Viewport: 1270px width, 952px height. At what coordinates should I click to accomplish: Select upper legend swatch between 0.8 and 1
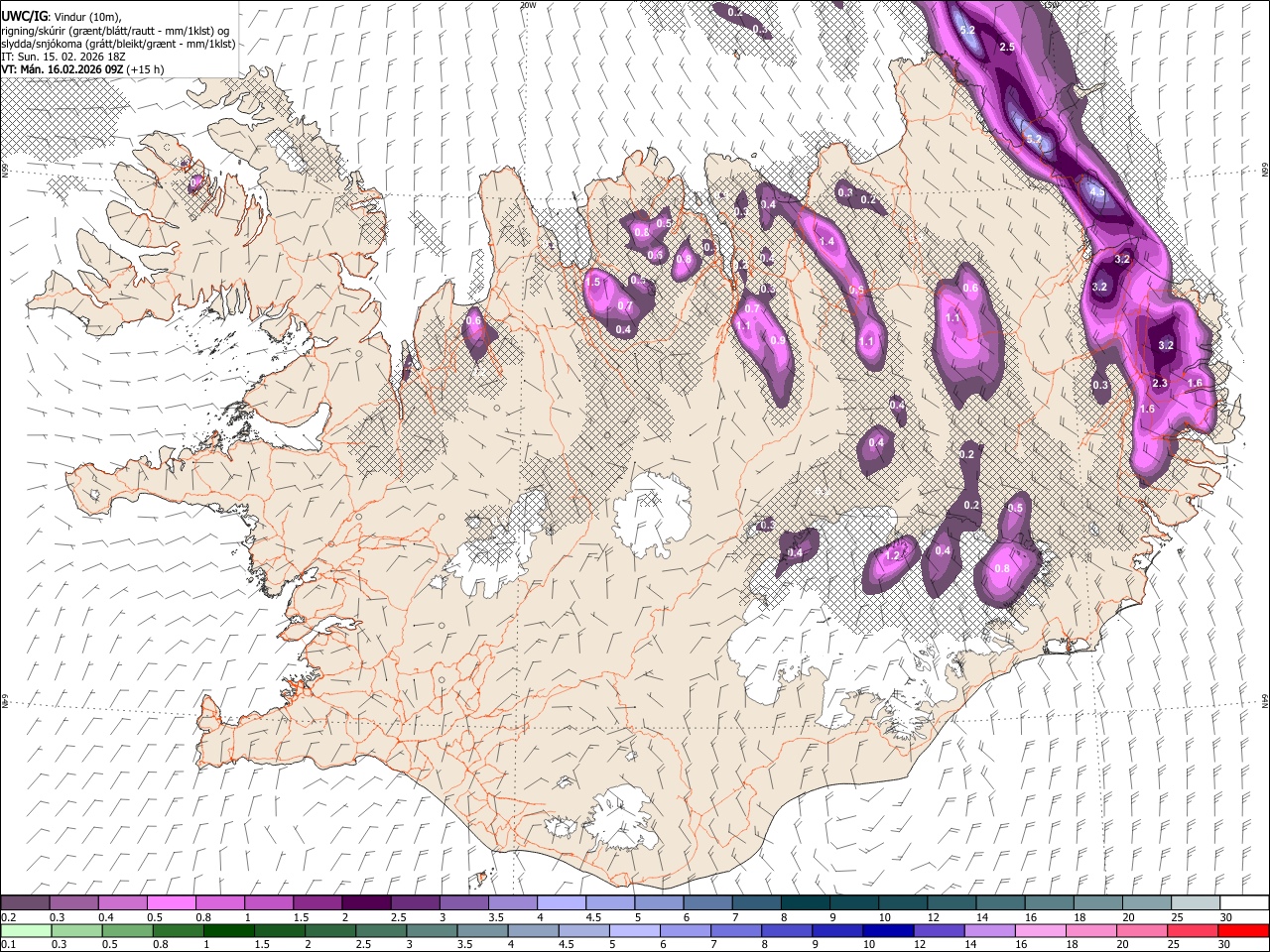click(x=219, y=903)
